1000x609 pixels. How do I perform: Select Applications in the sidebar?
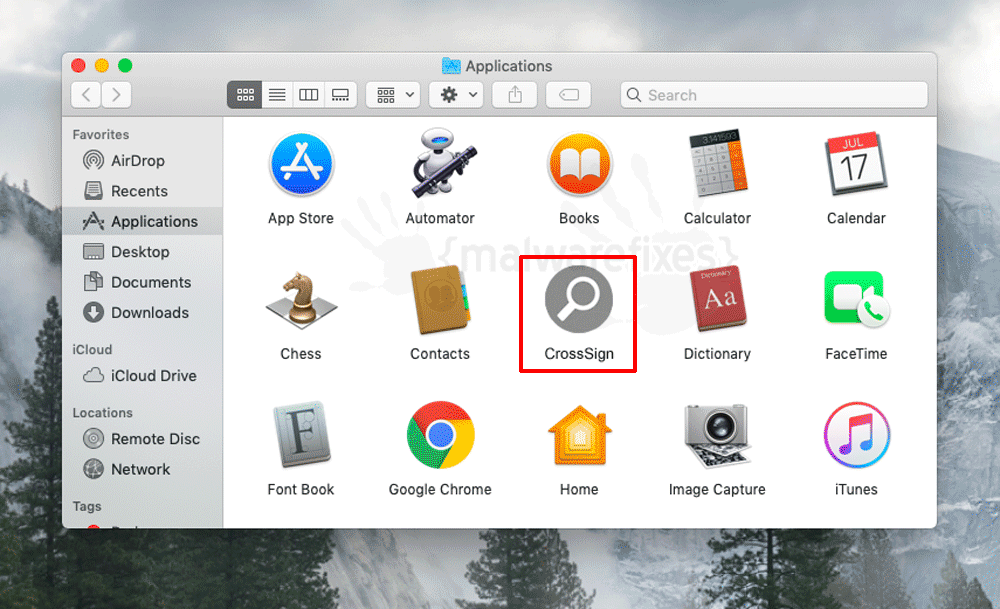[x=143, y=221]
